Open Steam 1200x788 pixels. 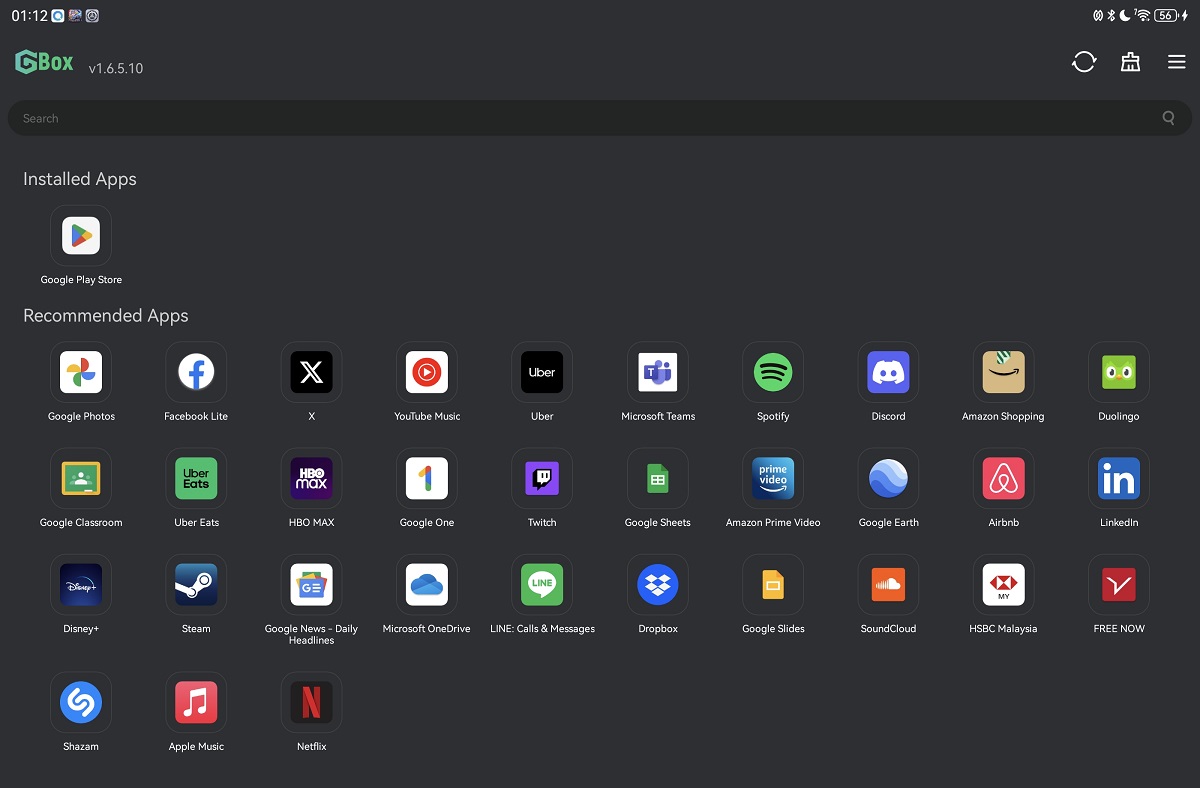point(196,584)
